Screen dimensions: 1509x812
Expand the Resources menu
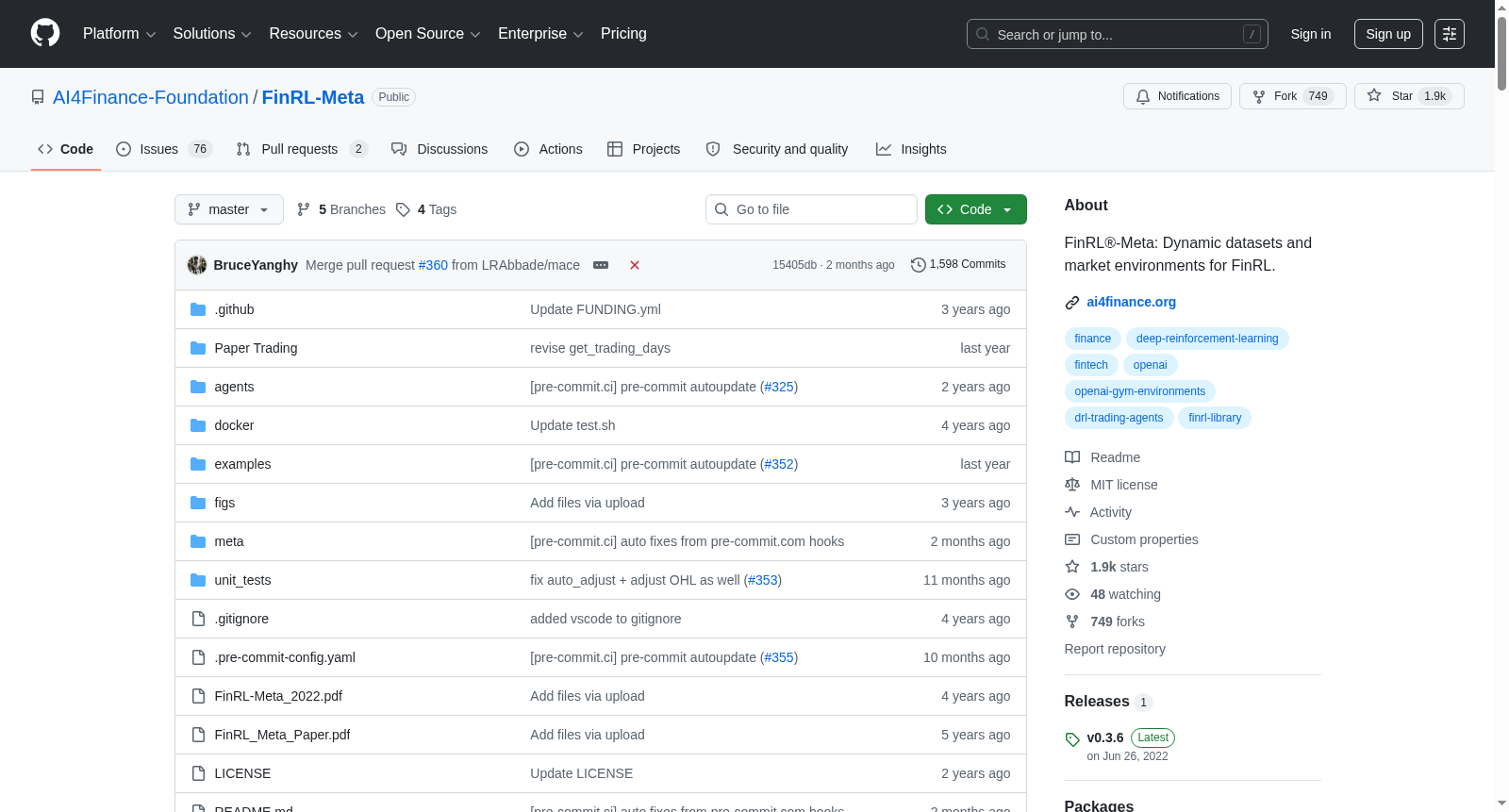[x=313, y=34]
